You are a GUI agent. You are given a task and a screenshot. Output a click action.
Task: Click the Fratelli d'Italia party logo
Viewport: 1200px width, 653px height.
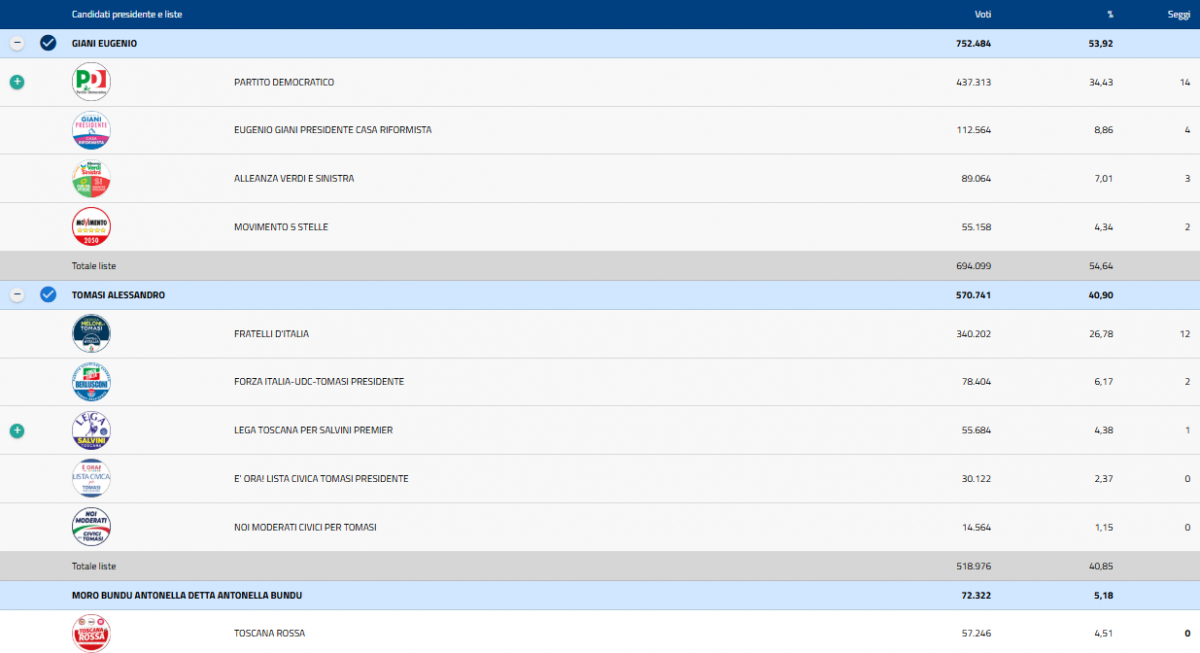91,334
